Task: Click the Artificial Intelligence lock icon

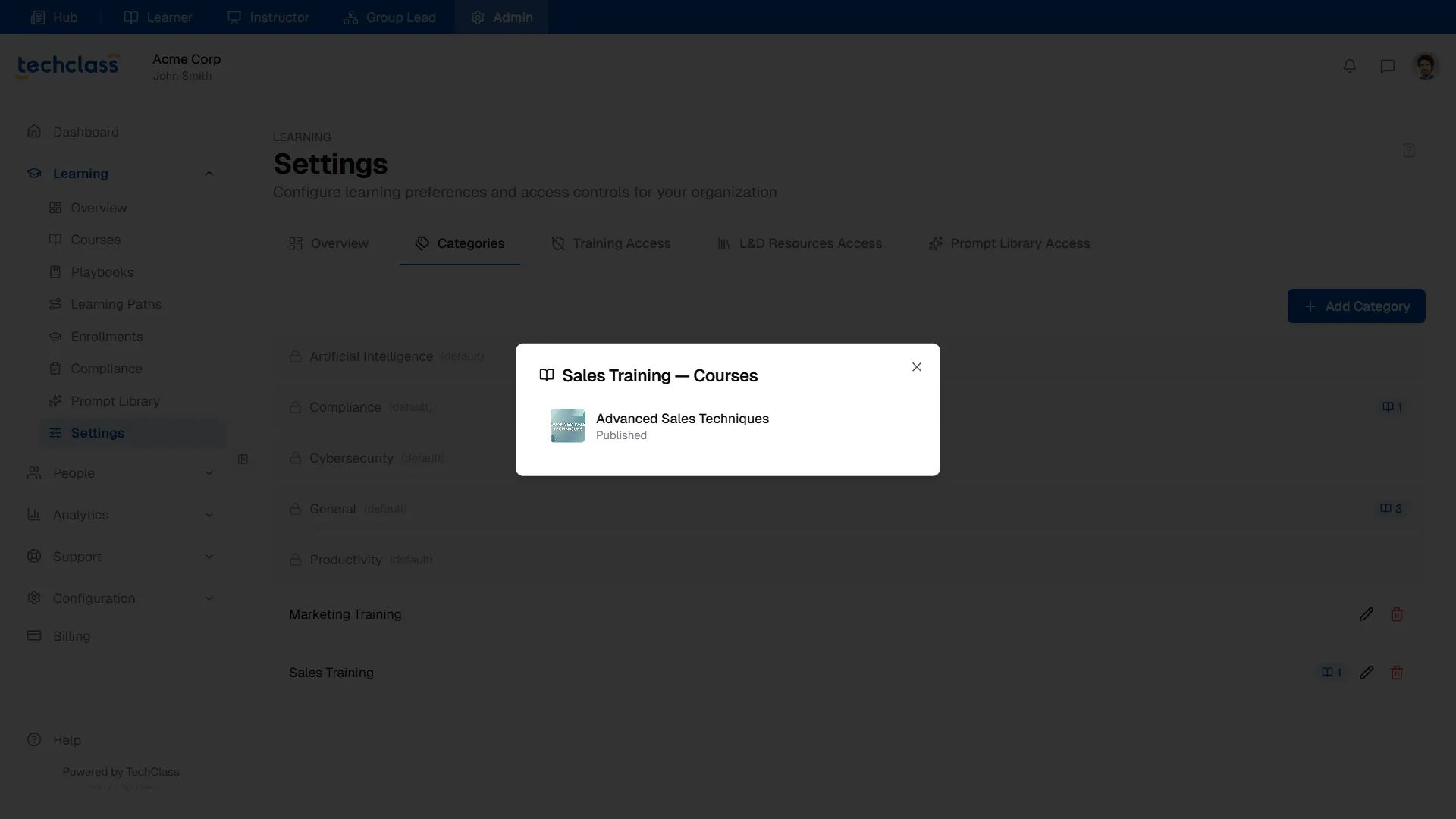Action: [x=296, y=356]
